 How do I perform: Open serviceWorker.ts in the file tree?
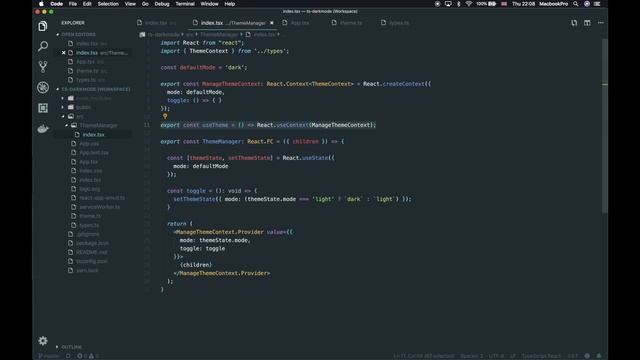pos(100,207)
